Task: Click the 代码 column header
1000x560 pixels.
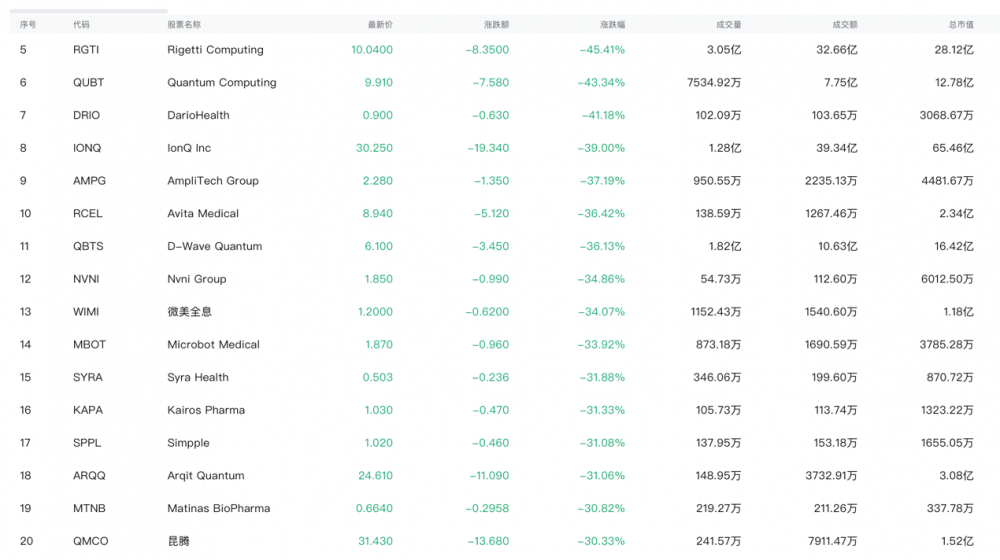Action: (81, 24)
